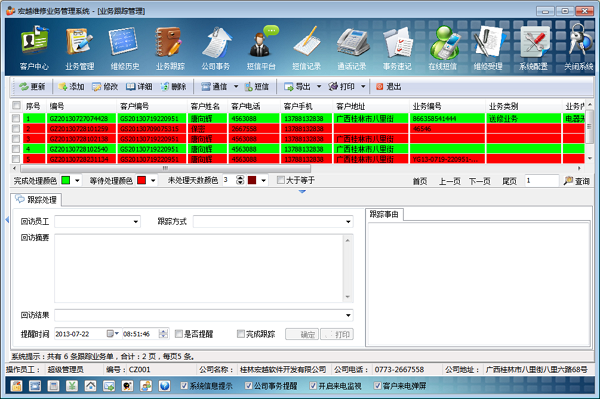This screenshot has width=600, height=399.
Task: Enable the 是否提醒 reminder checkbox
Action: point(179,334)
